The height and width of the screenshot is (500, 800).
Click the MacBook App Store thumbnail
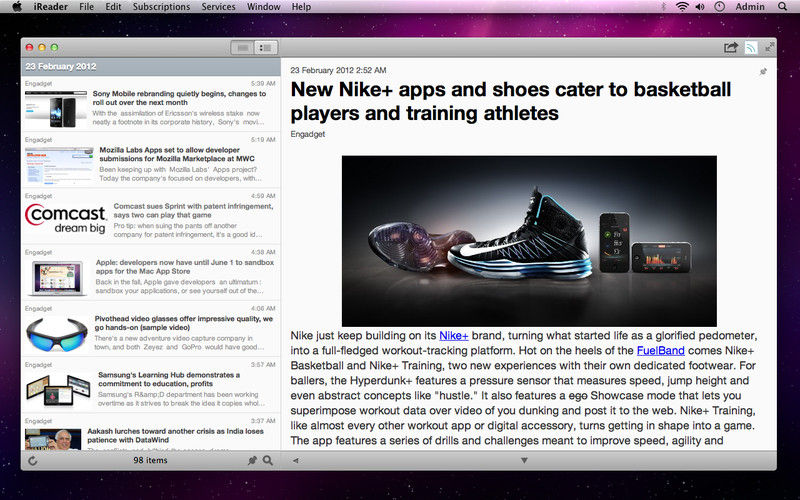click(x=57, y=278)
